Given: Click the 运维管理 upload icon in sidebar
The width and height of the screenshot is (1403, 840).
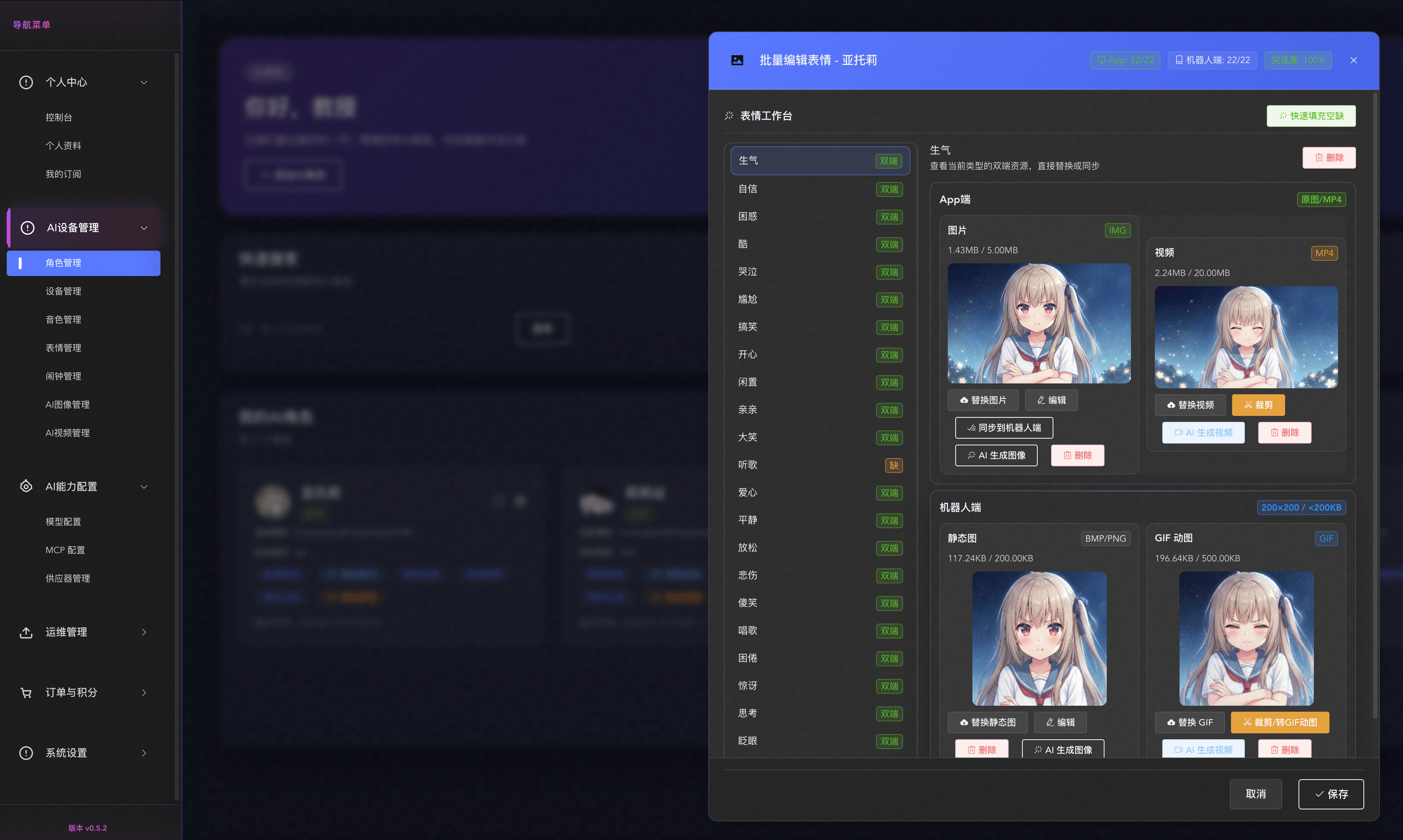Looking at the screenshot, I should pos(26,632).
